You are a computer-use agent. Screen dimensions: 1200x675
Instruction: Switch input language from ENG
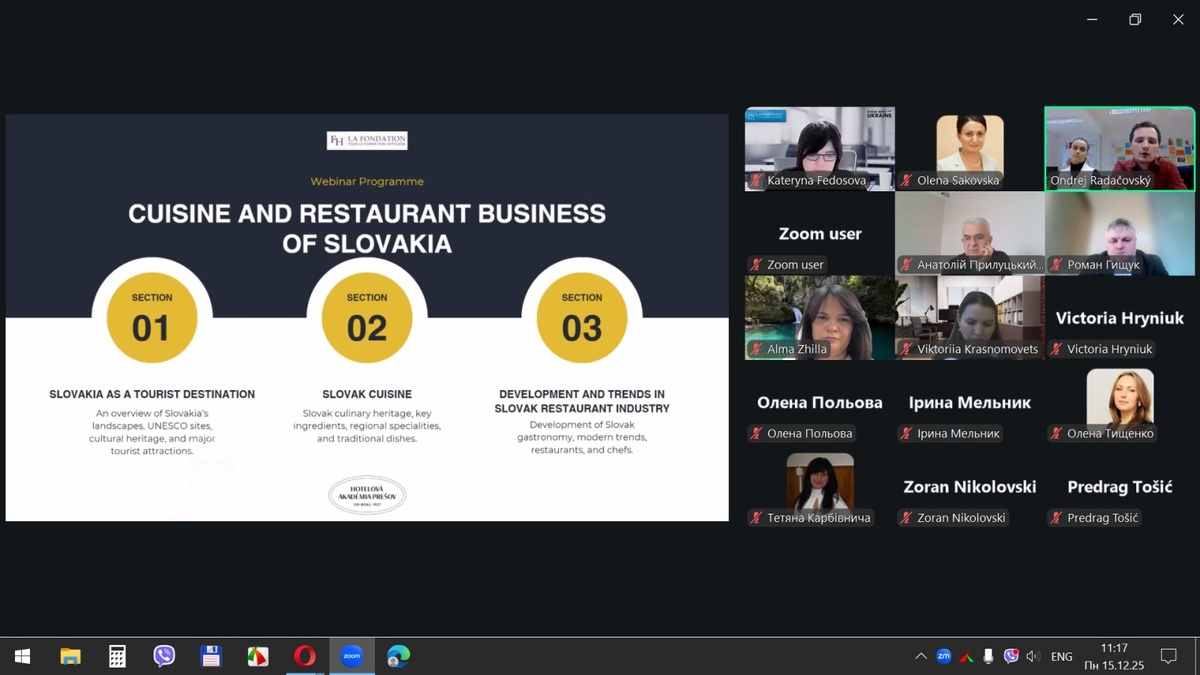[1062, 656]
